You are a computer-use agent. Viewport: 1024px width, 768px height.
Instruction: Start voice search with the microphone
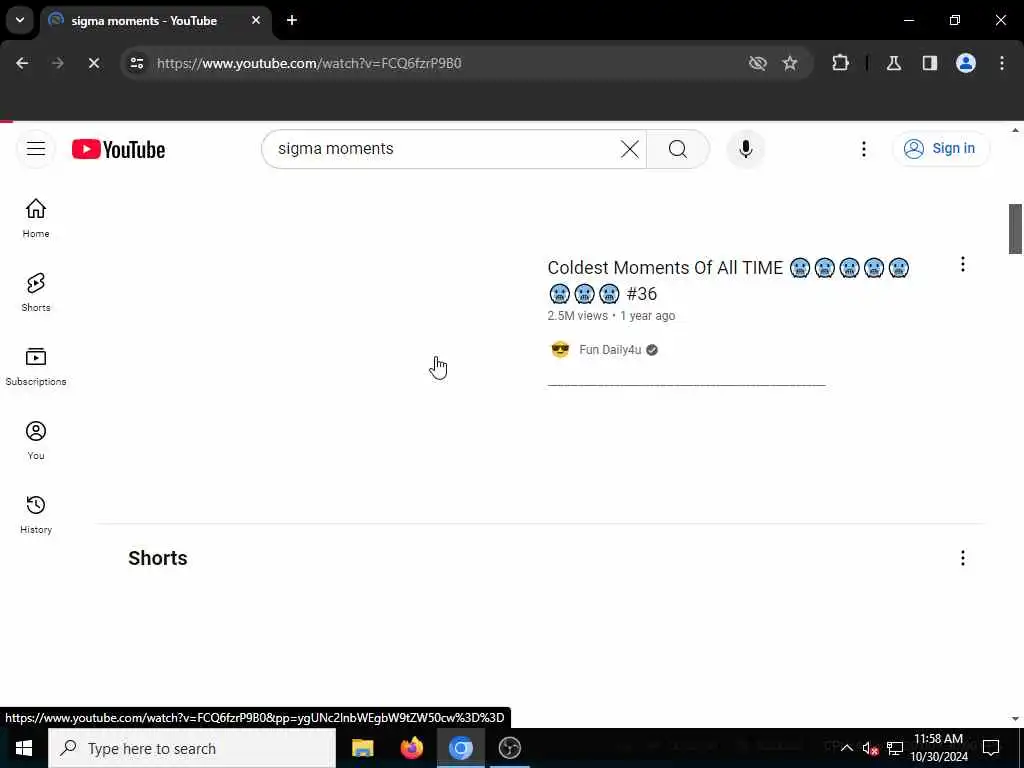coord(745,149)
